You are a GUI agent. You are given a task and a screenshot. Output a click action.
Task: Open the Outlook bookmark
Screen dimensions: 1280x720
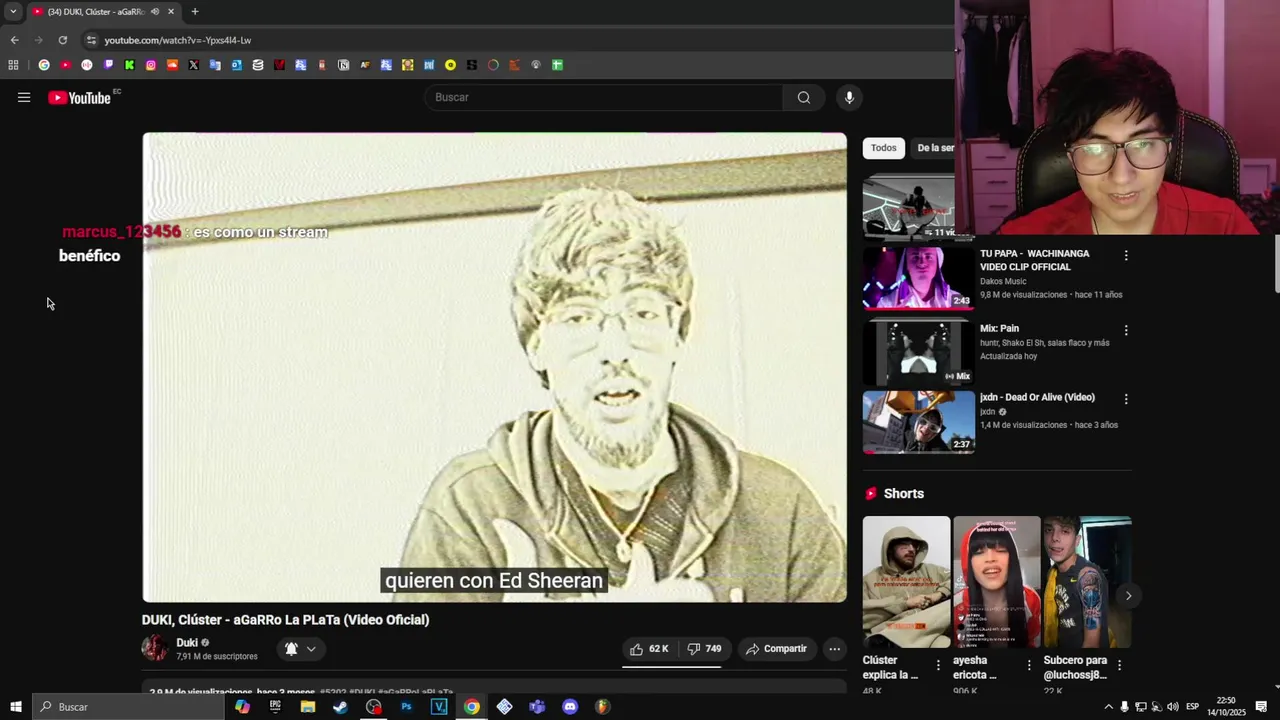[x=236, y=65]
